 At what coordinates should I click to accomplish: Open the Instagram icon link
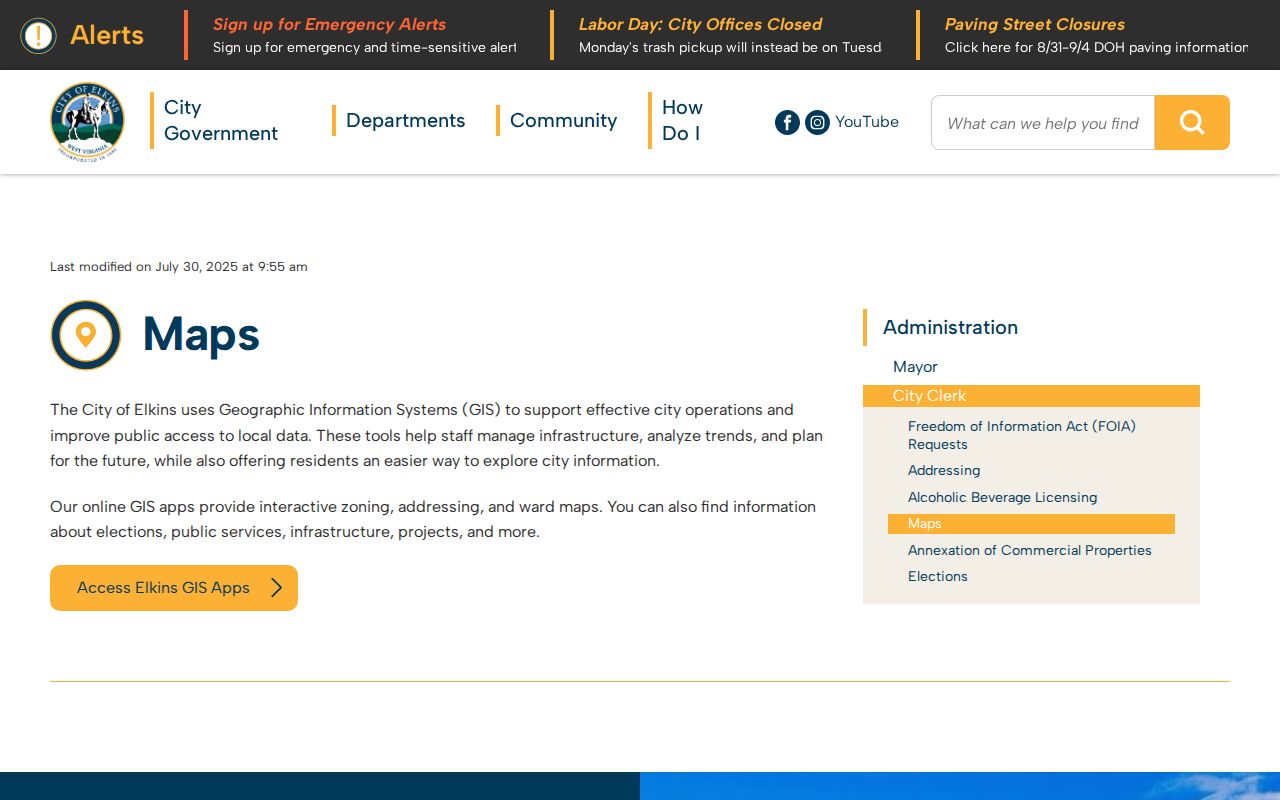tap(817, 122)
